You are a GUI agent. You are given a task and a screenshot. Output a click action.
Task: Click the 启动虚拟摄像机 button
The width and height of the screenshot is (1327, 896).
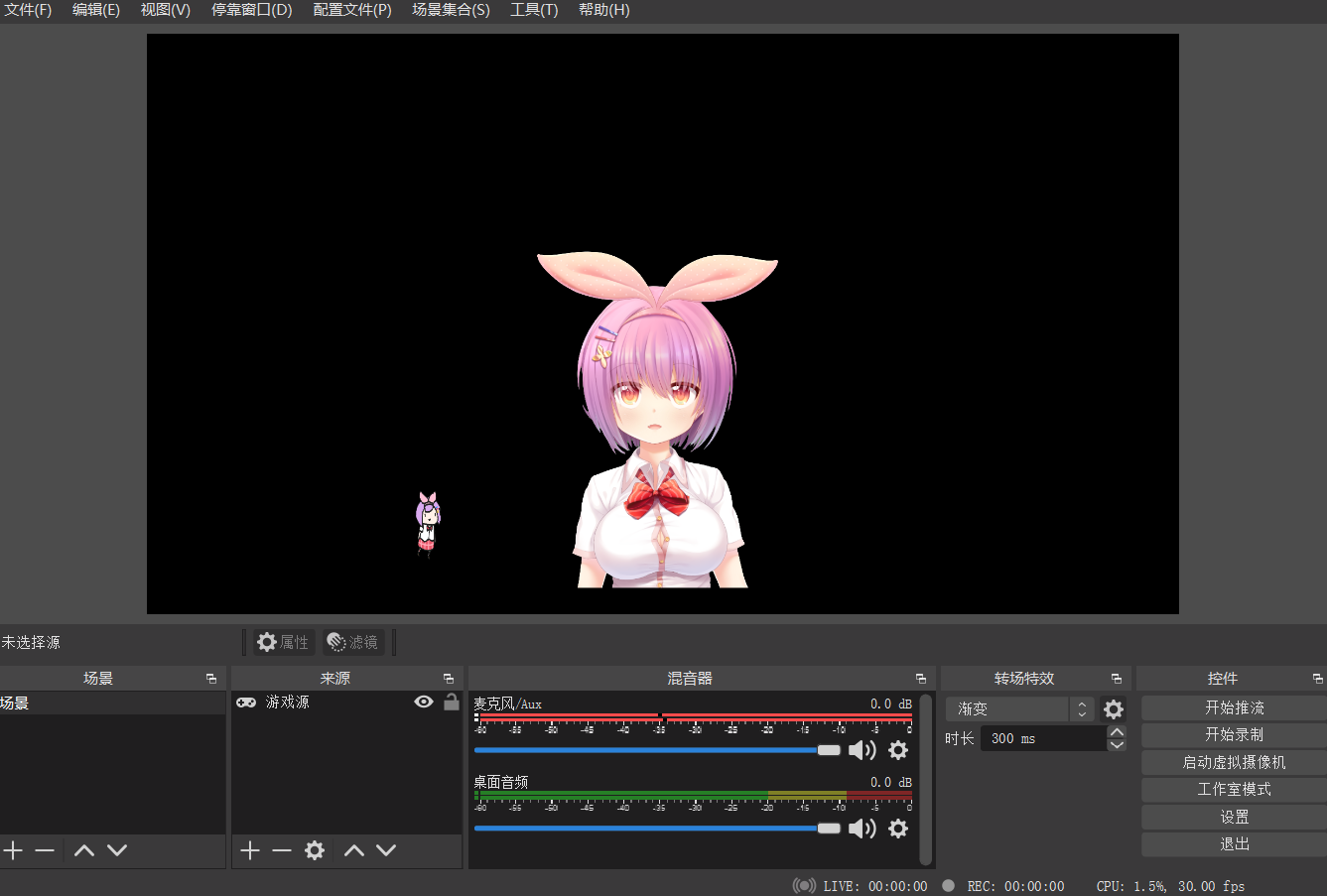pos(1234,762)
